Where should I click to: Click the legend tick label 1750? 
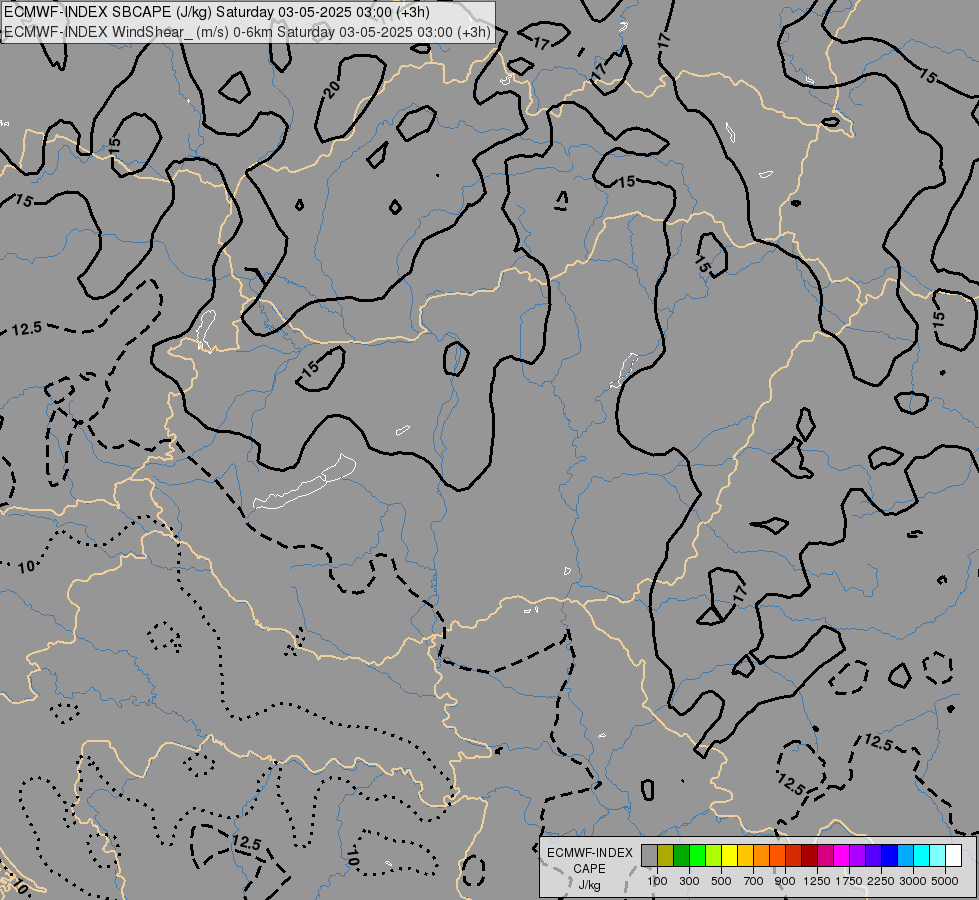point(849,881)
